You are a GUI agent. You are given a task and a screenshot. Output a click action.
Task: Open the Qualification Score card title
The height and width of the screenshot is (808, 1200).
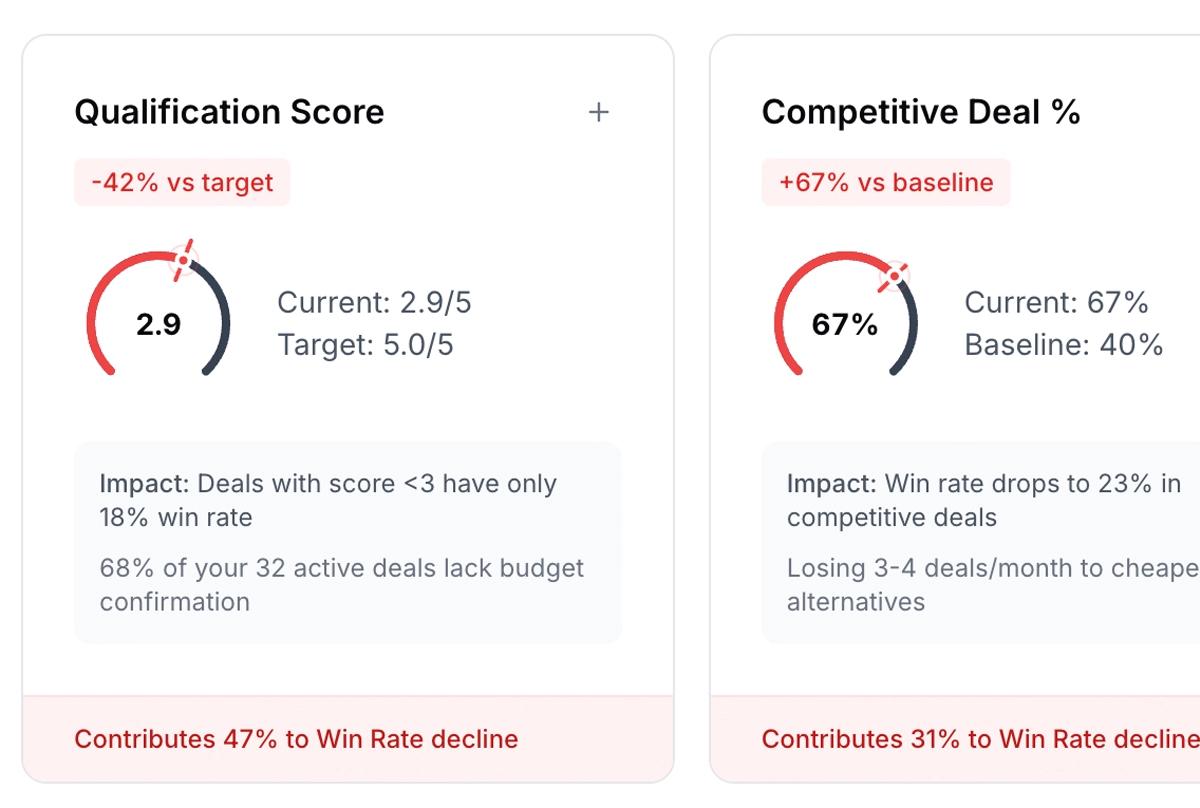(x=229, y=112)
